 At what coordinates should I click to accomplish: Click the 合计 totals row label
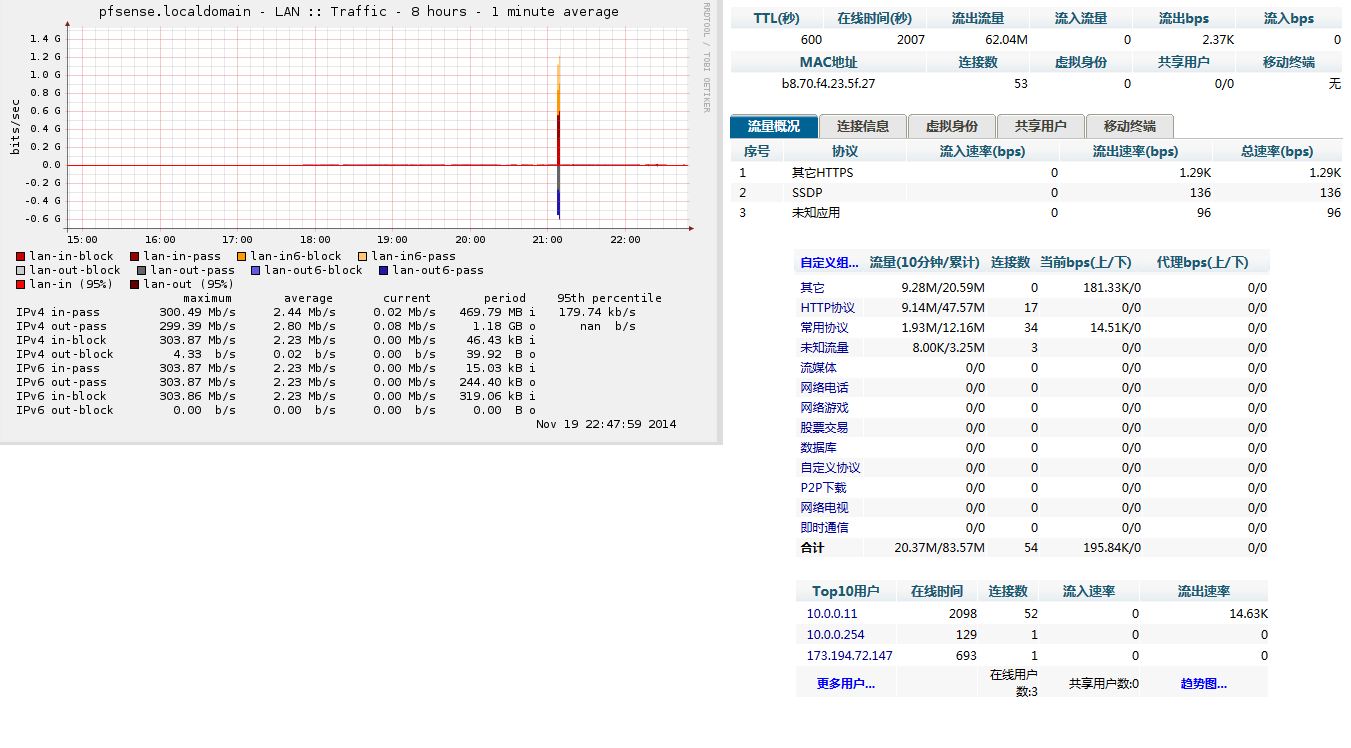(812, 548)
